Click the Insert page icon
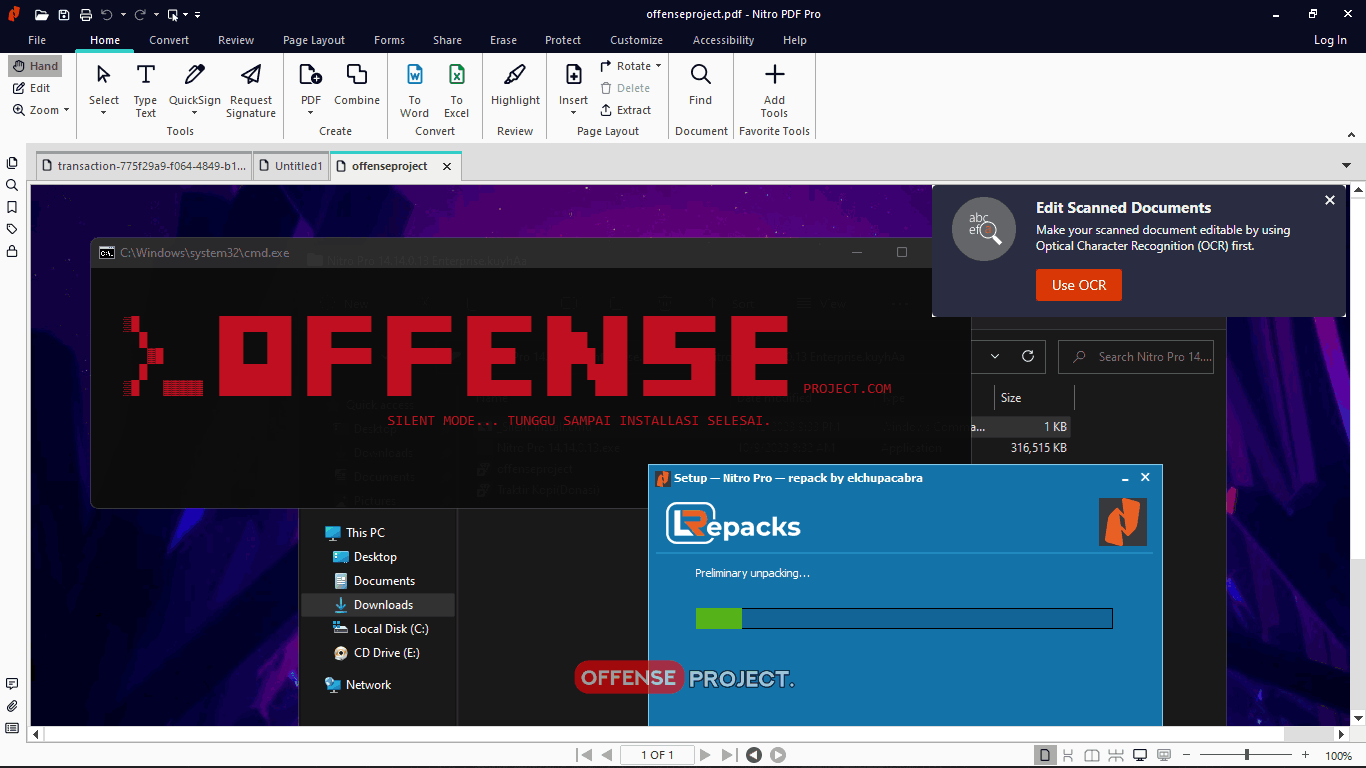 573,76
